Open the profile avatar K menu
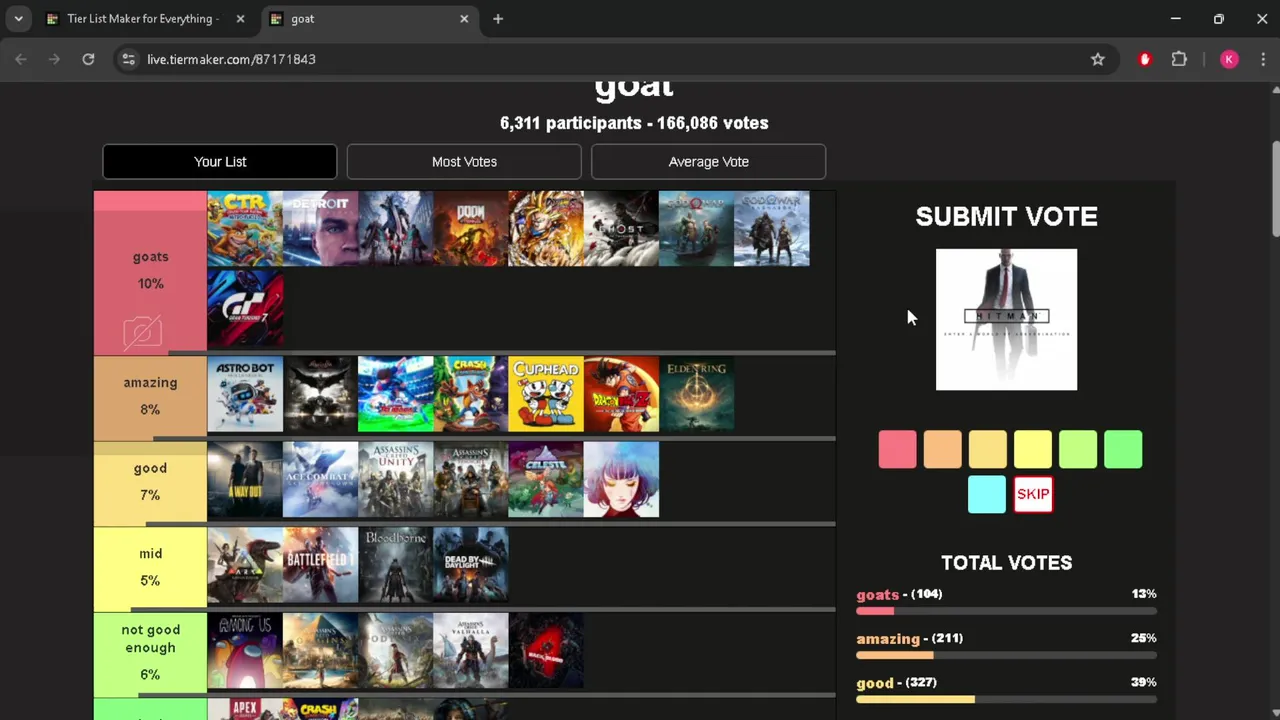 point(1229,59)
